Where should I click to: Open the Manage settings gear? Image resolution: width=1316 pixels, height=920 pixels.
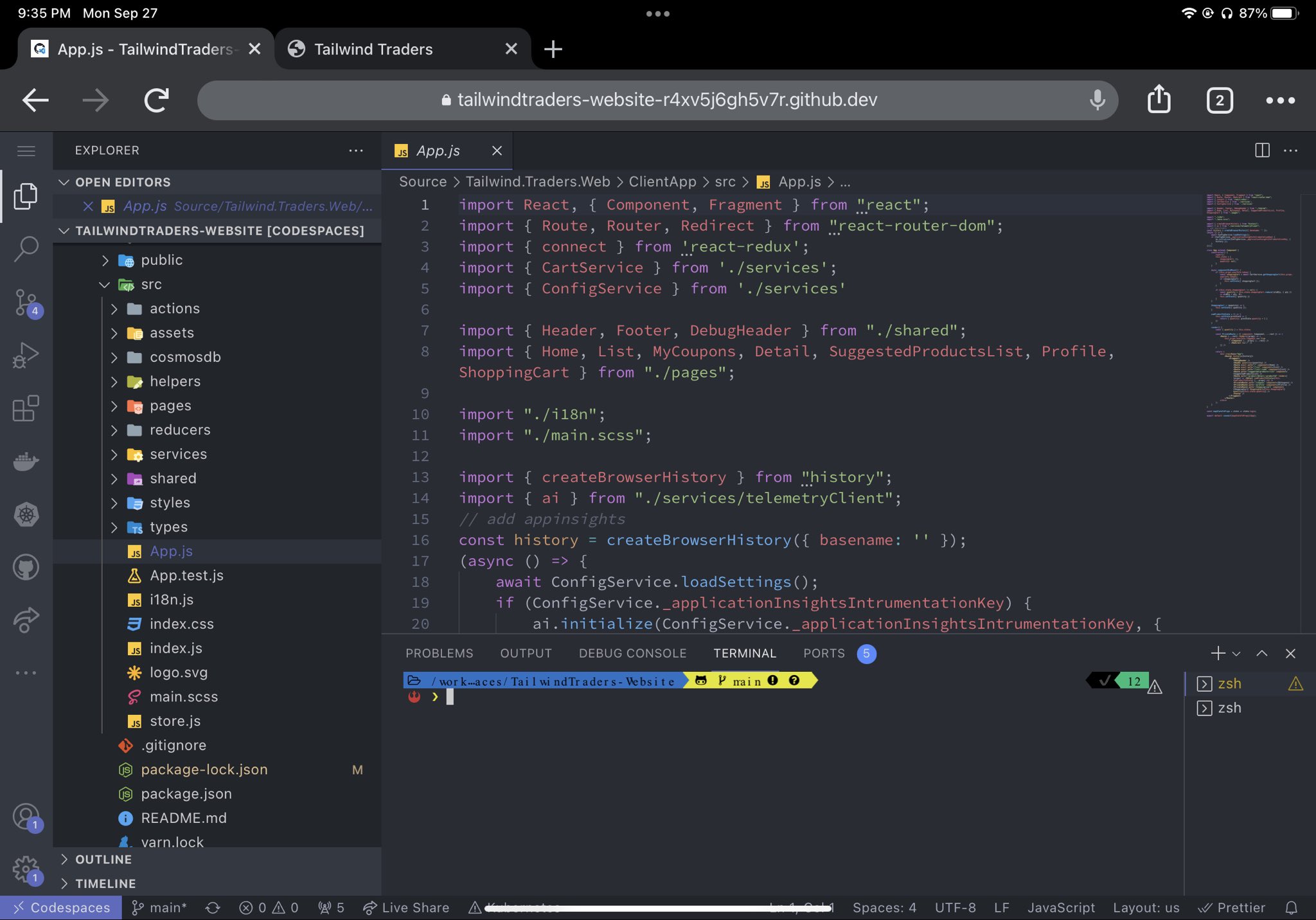point(26,870)
